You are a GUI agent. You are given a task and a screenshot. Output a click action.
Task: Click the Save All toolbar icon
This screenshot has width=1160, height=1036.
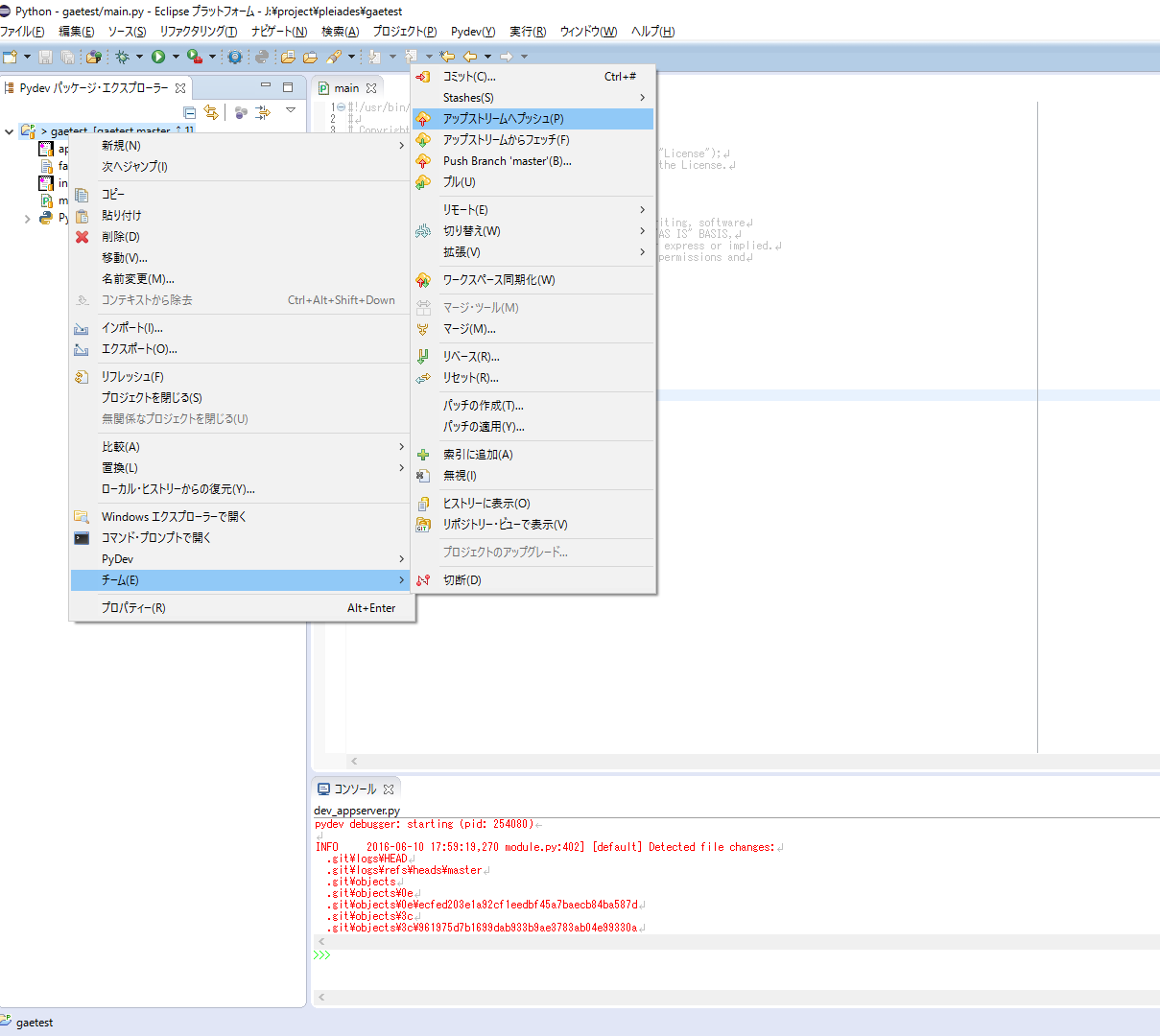[x=66, y=57]
